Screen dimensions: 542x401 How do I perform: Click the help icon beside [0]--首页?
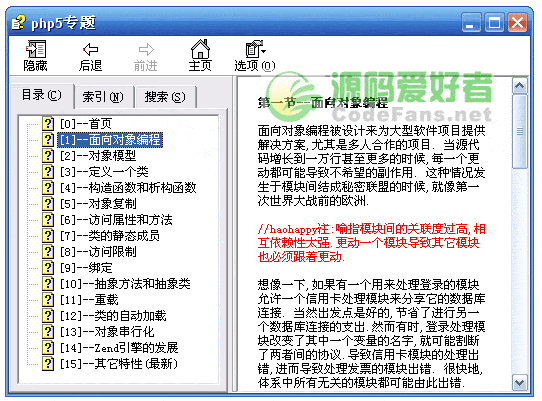(x=48, y=123)
